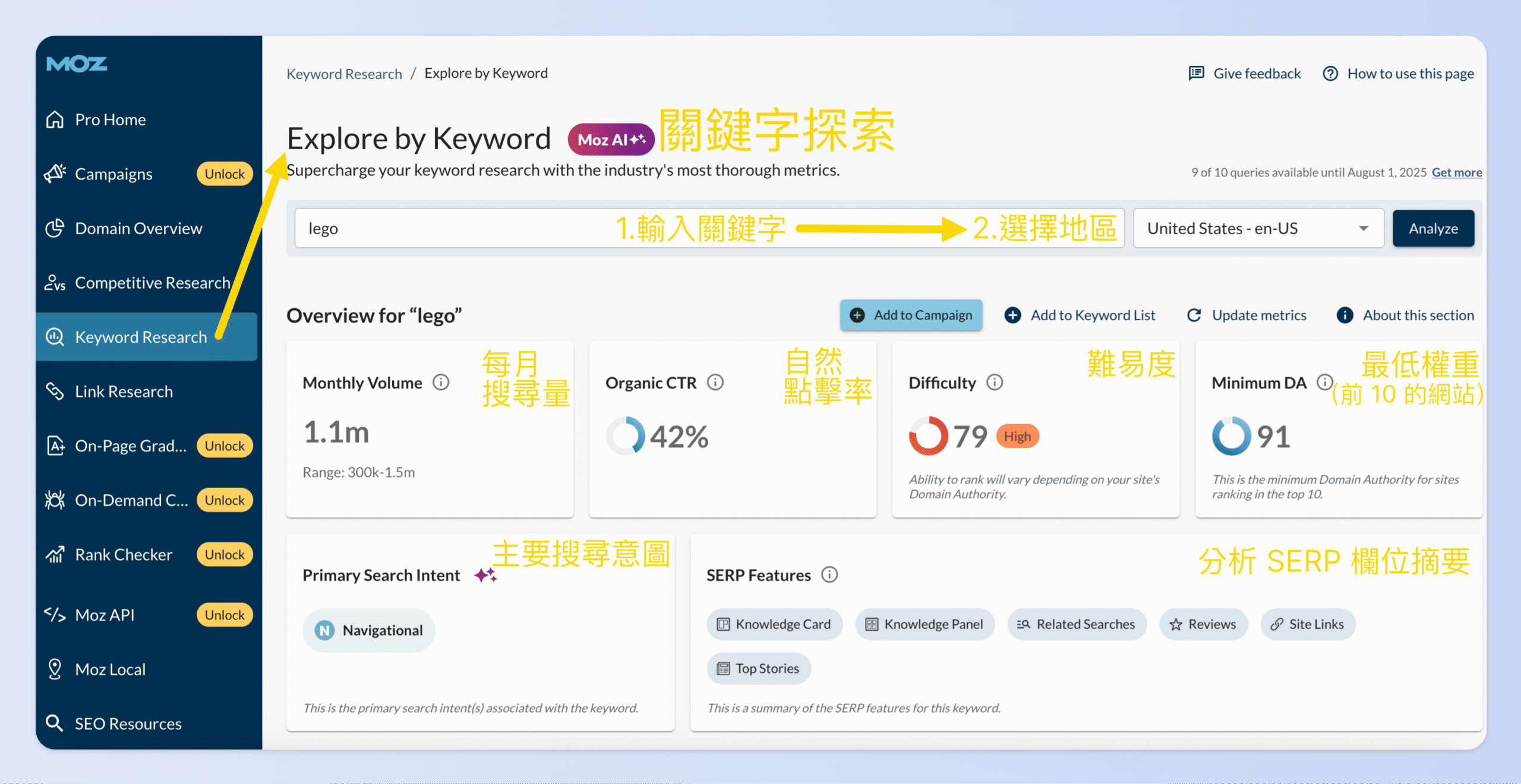
Task: Open Rank Checker from the sidebar
Action: 122,554
